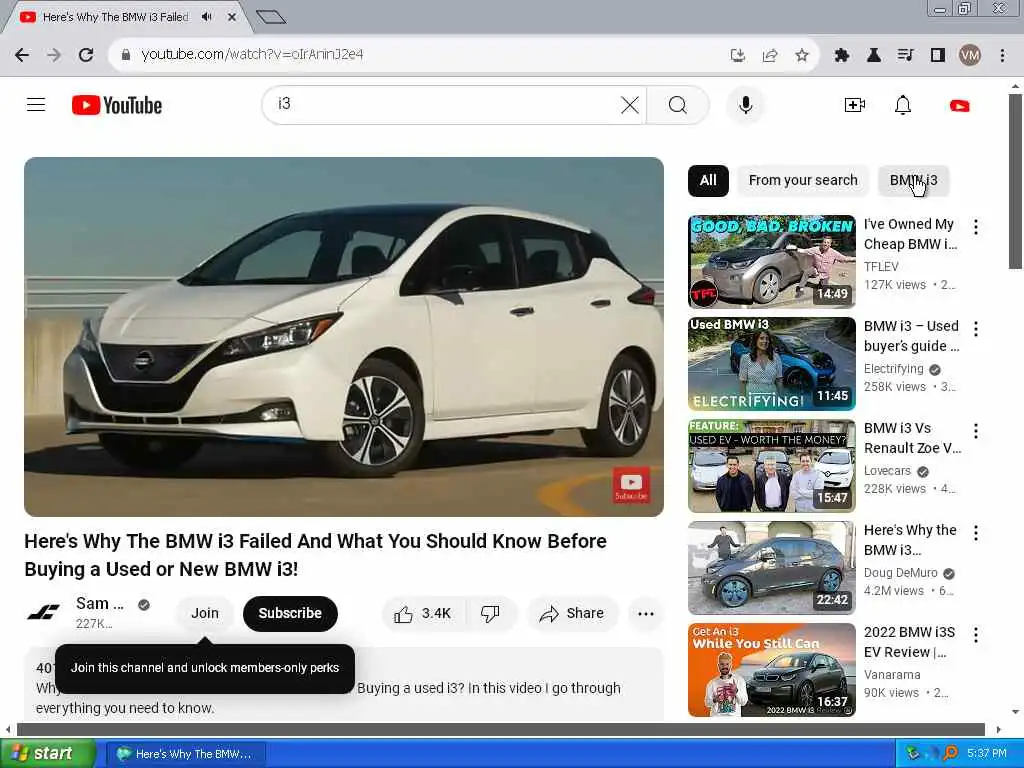This screenshot has height=768, width=1024.
Task: Subscribe to the channel
Action: [x=290, y=613]
